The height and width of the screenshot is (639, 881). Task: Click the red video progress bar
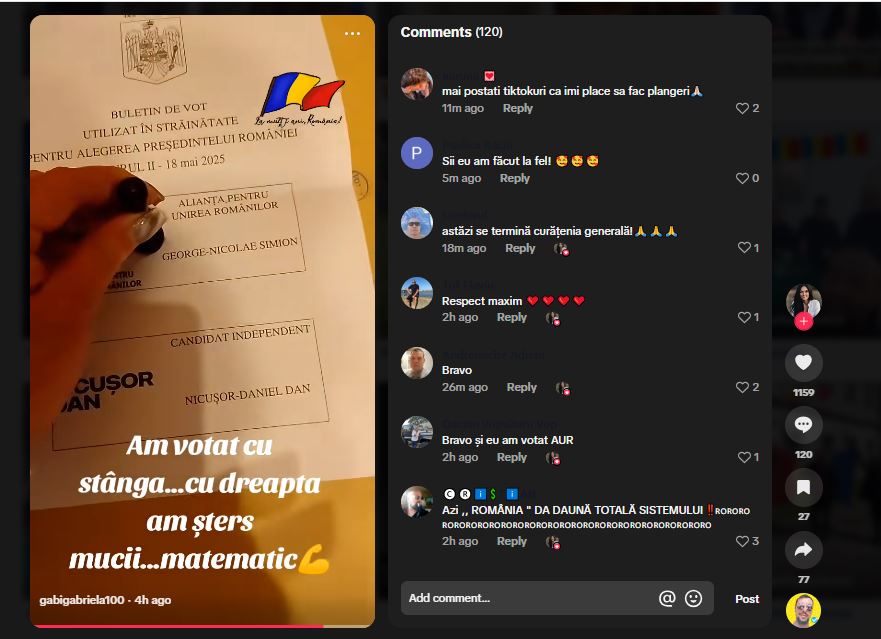tap(179, 626)
